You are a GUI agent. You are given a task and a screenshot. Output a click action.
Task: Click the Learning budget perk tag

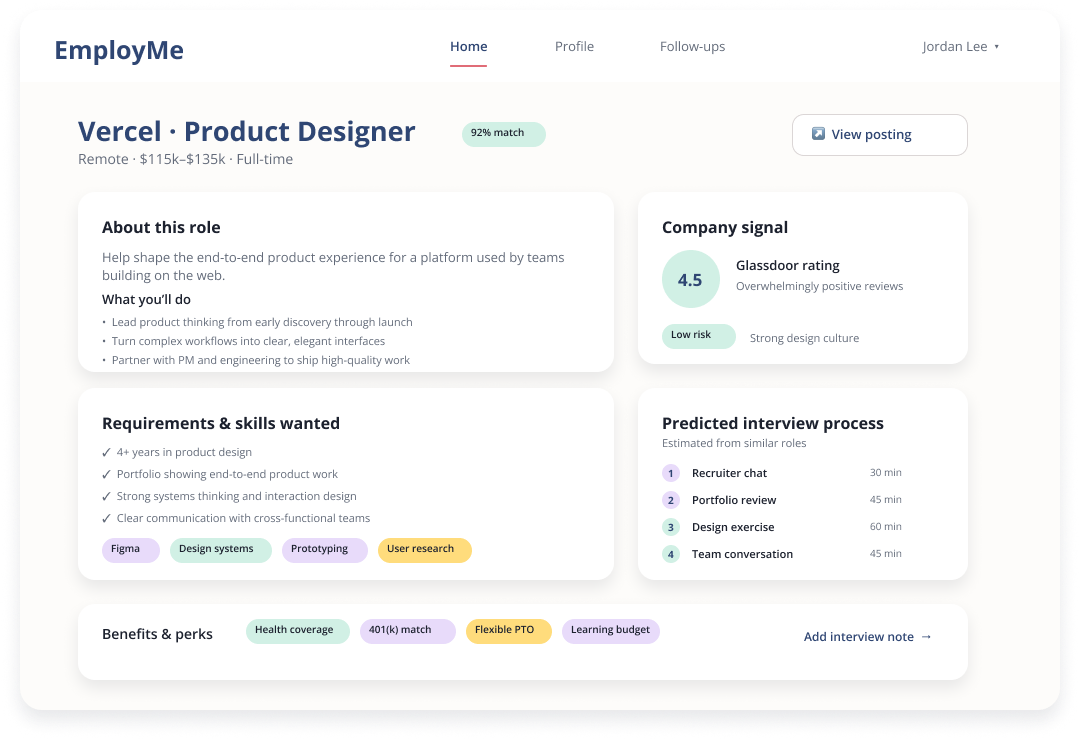pyautogui.click(x=611, y=631)
